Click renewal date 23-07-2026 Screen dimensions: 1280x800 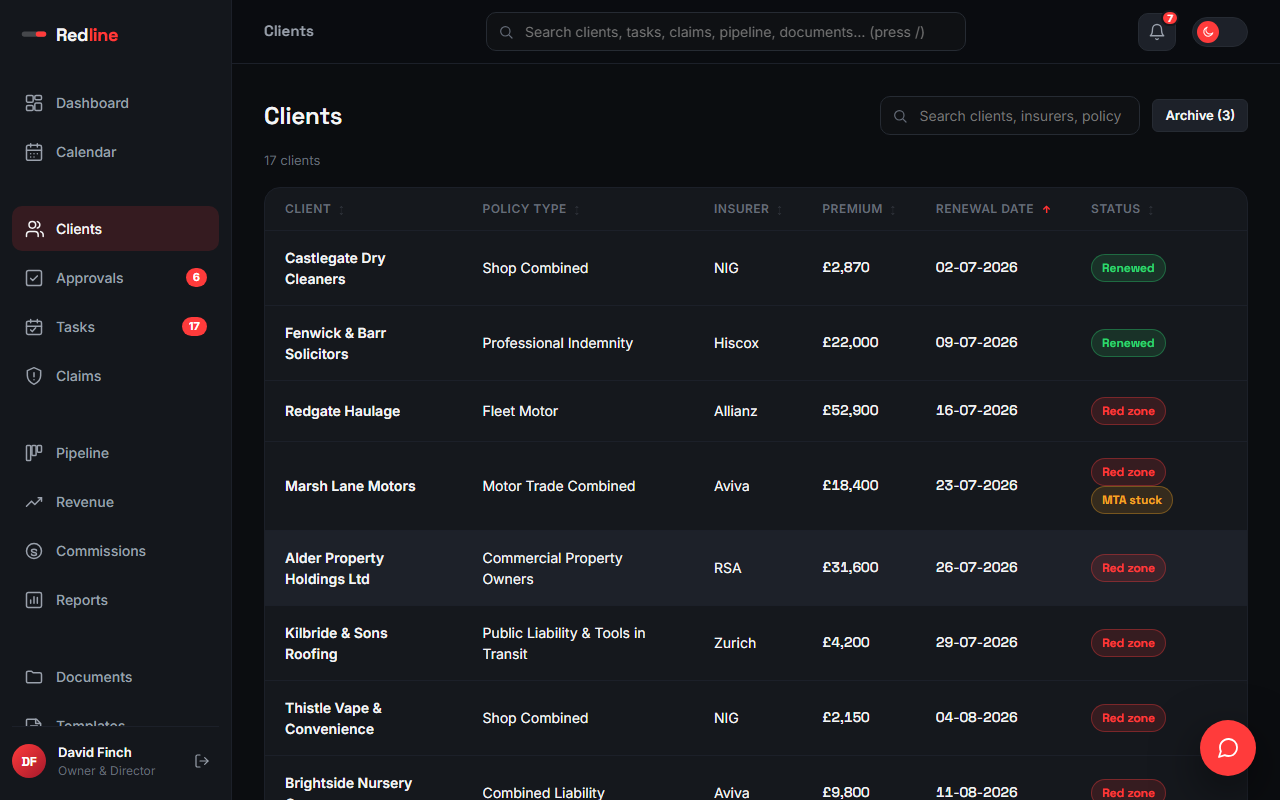click(976, 485)
